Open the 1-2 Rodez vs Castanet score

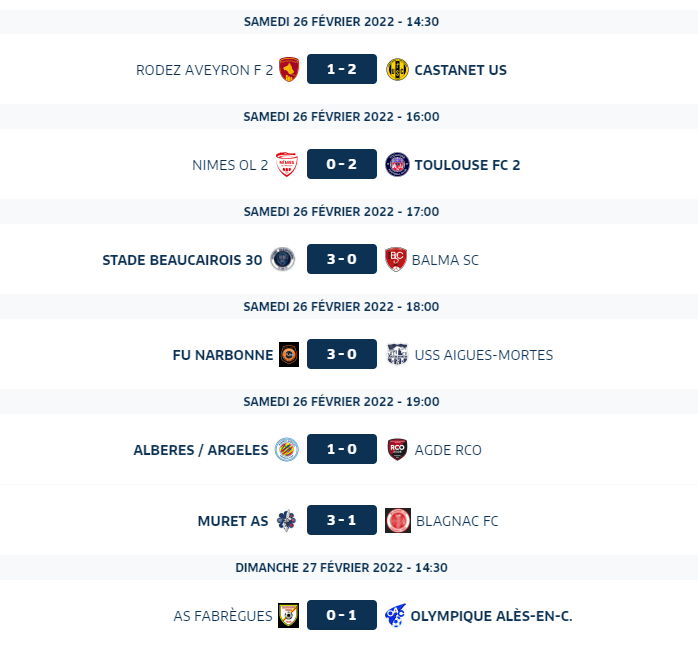[x=342, y=69]
